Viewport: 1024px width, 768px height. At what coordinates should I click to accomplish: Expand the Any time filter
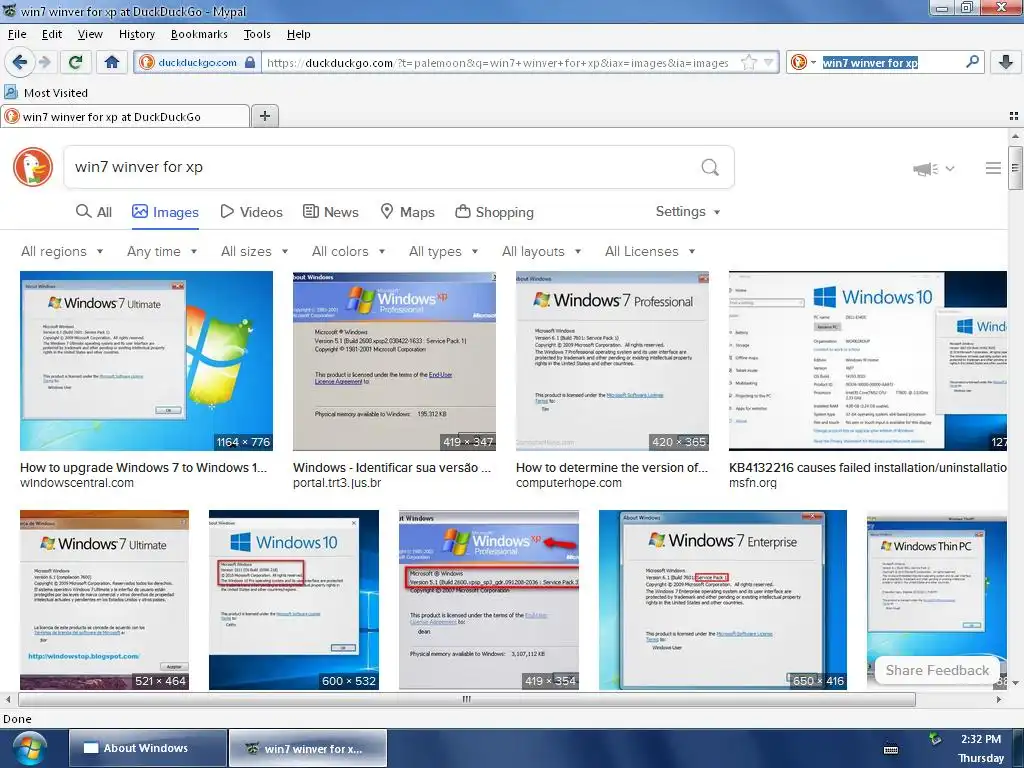(162, 251)
